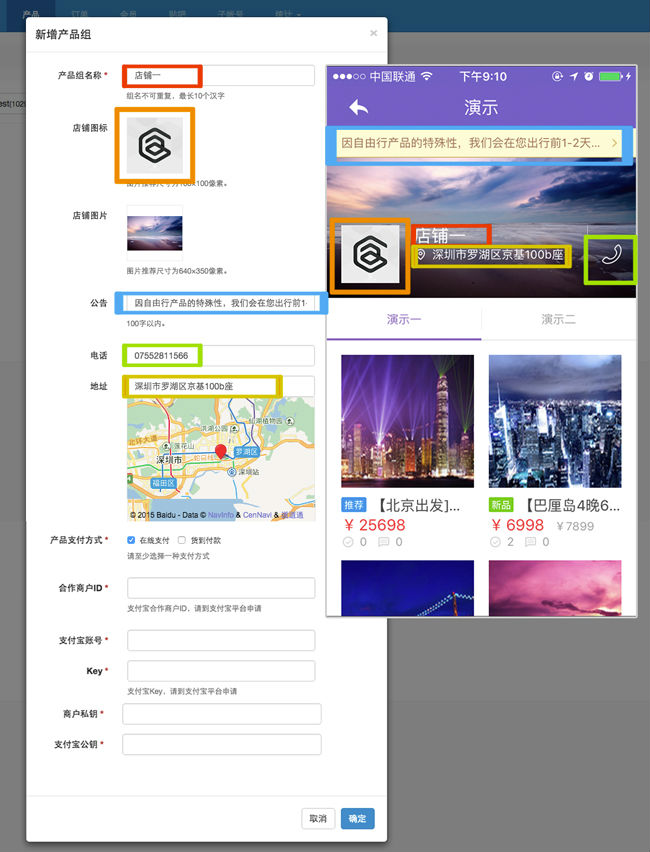Focus the 合作商户ID input field

coord(220,588)
